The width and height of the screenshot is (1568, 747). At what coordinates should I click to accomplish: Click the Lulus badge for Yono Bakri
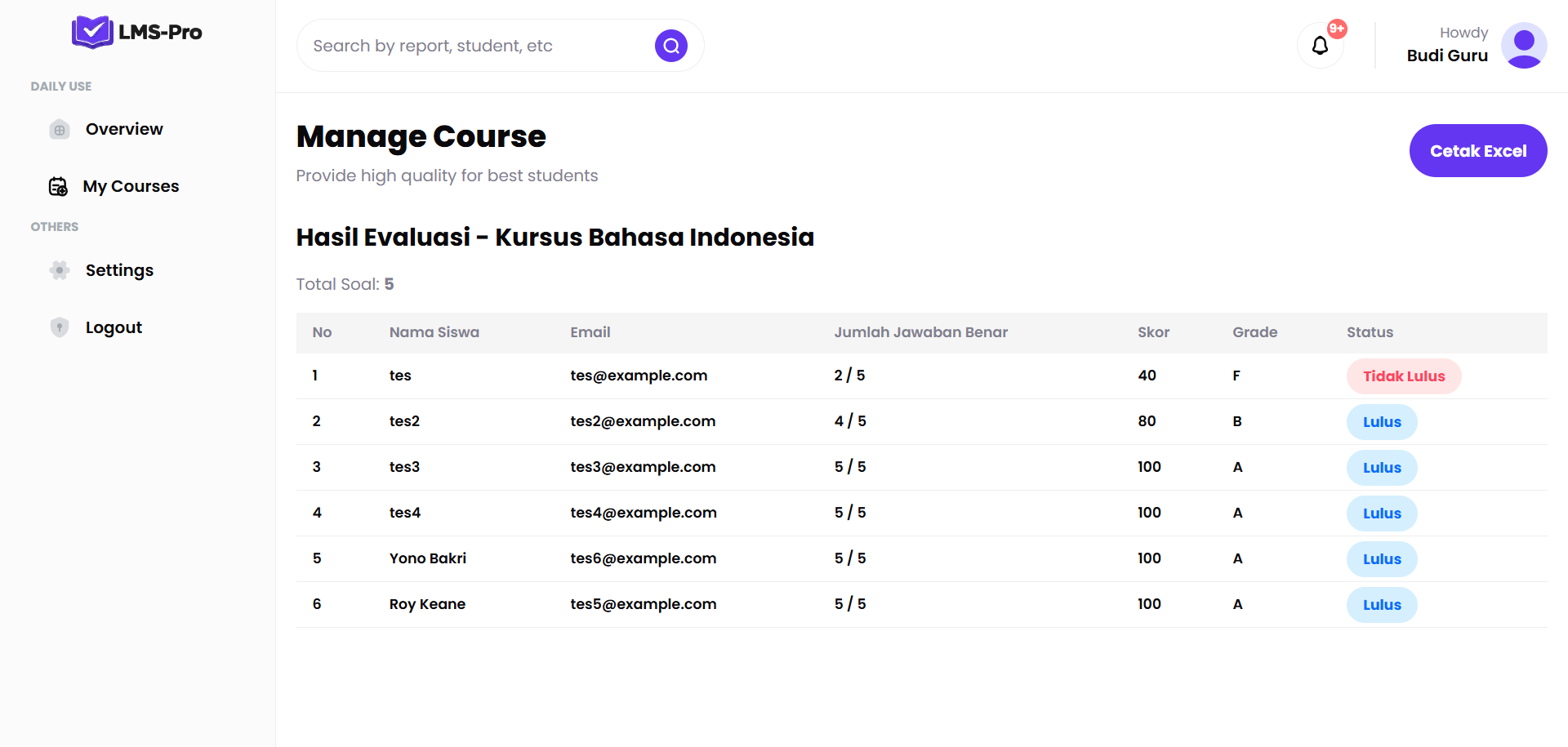point(1382,559)
